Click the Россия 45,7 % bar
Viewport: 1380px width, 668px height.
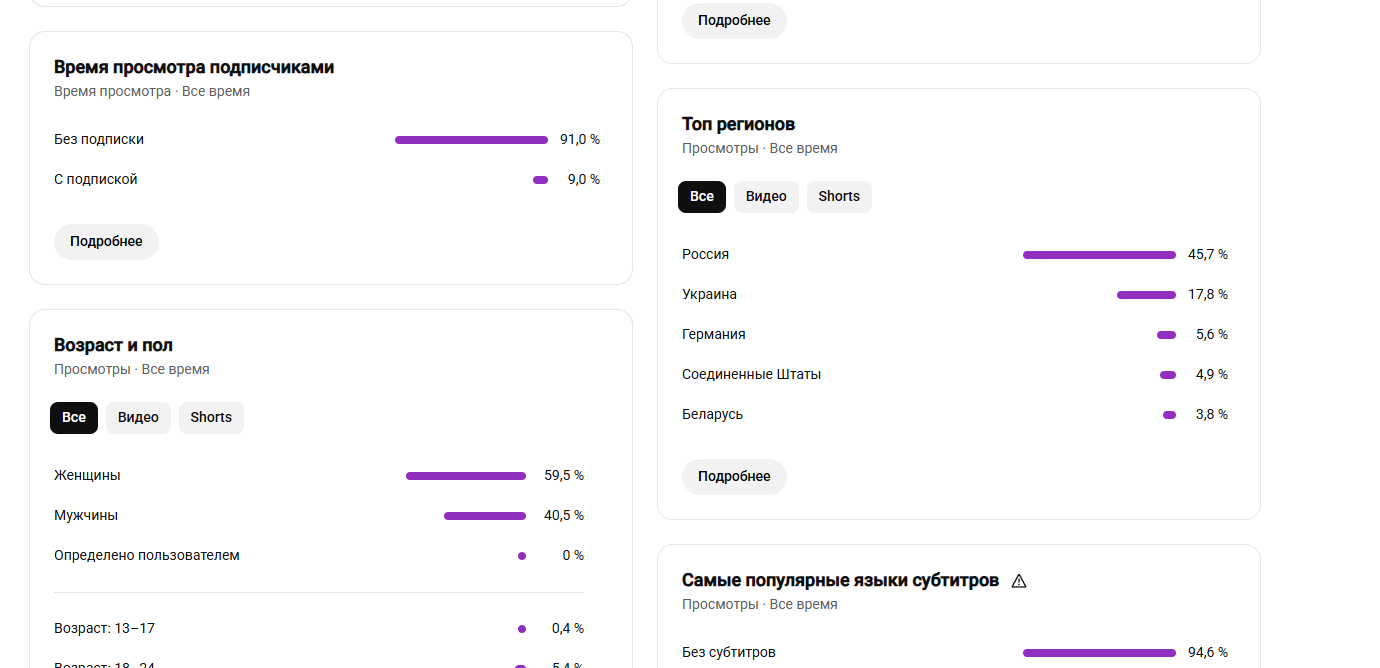coord(1099,255)
